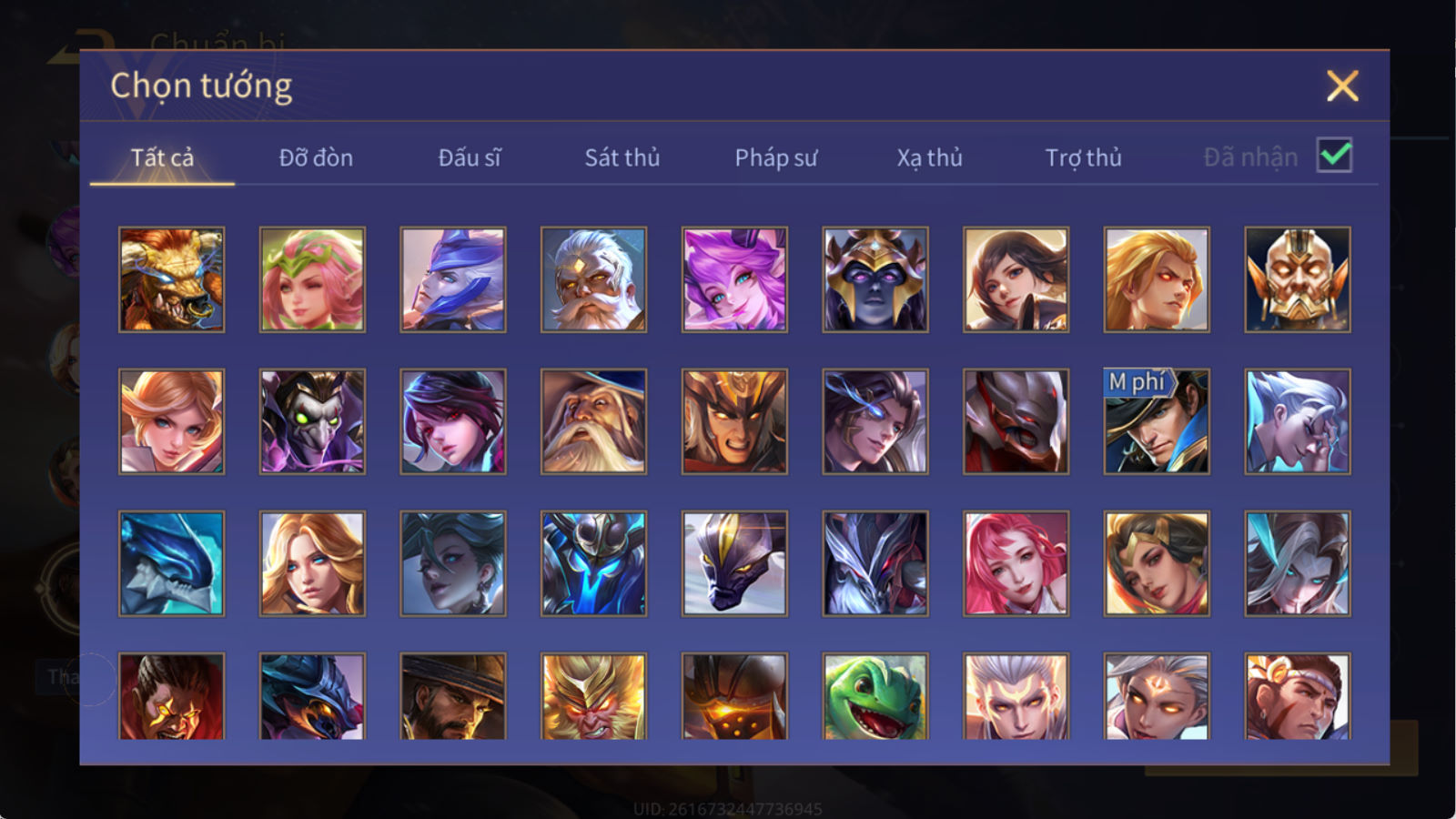Show the 'Pháp sư' heroes tab
This screenshot has width=1456, height=819.
[775, 158]
